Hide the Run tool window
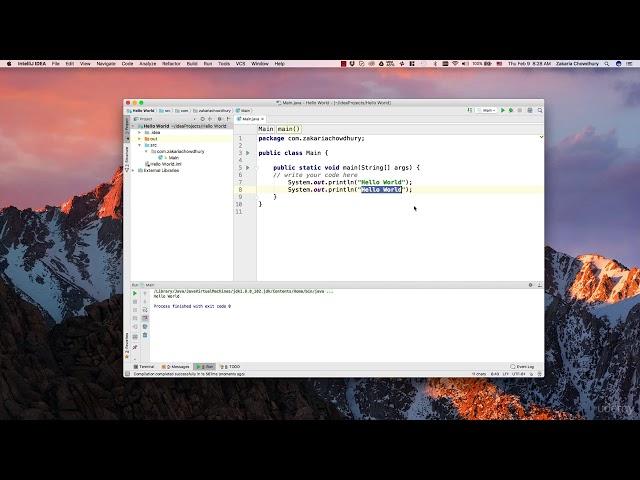The image size is (640, 480). 540,285
